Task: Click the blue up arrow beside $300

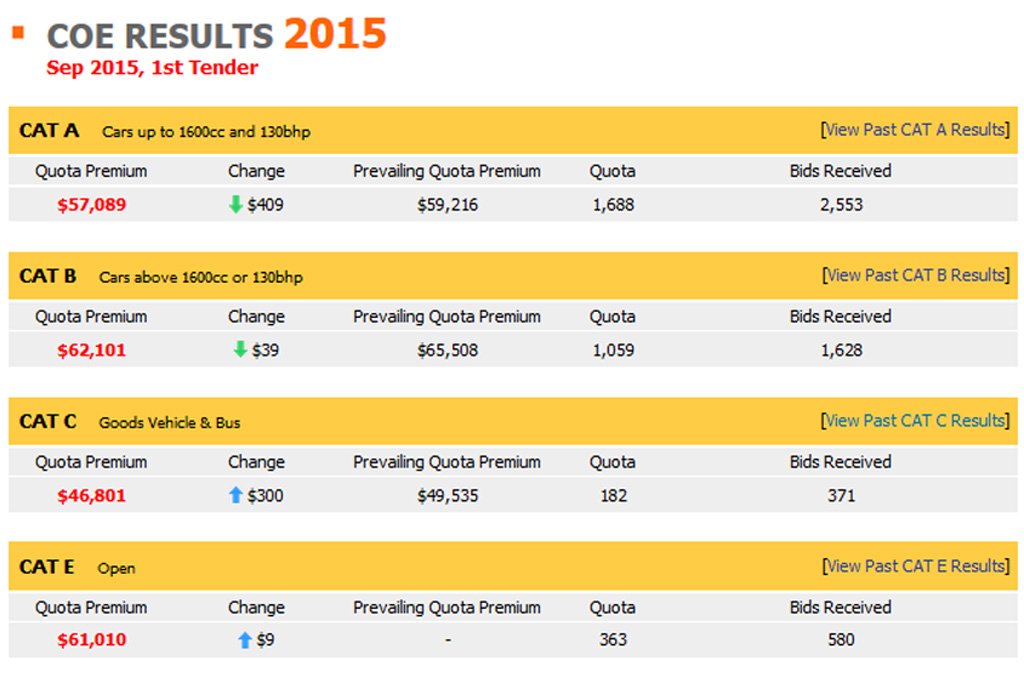Action: coord(236,495)
